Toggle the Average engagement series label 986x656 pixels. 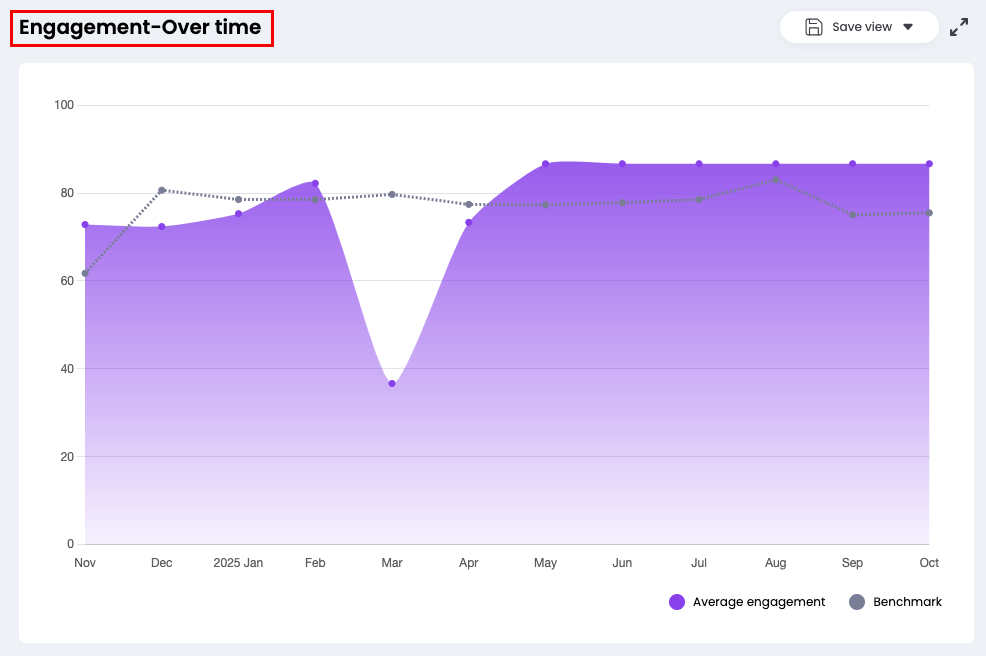pyautogui.click(x=758, y=602)
